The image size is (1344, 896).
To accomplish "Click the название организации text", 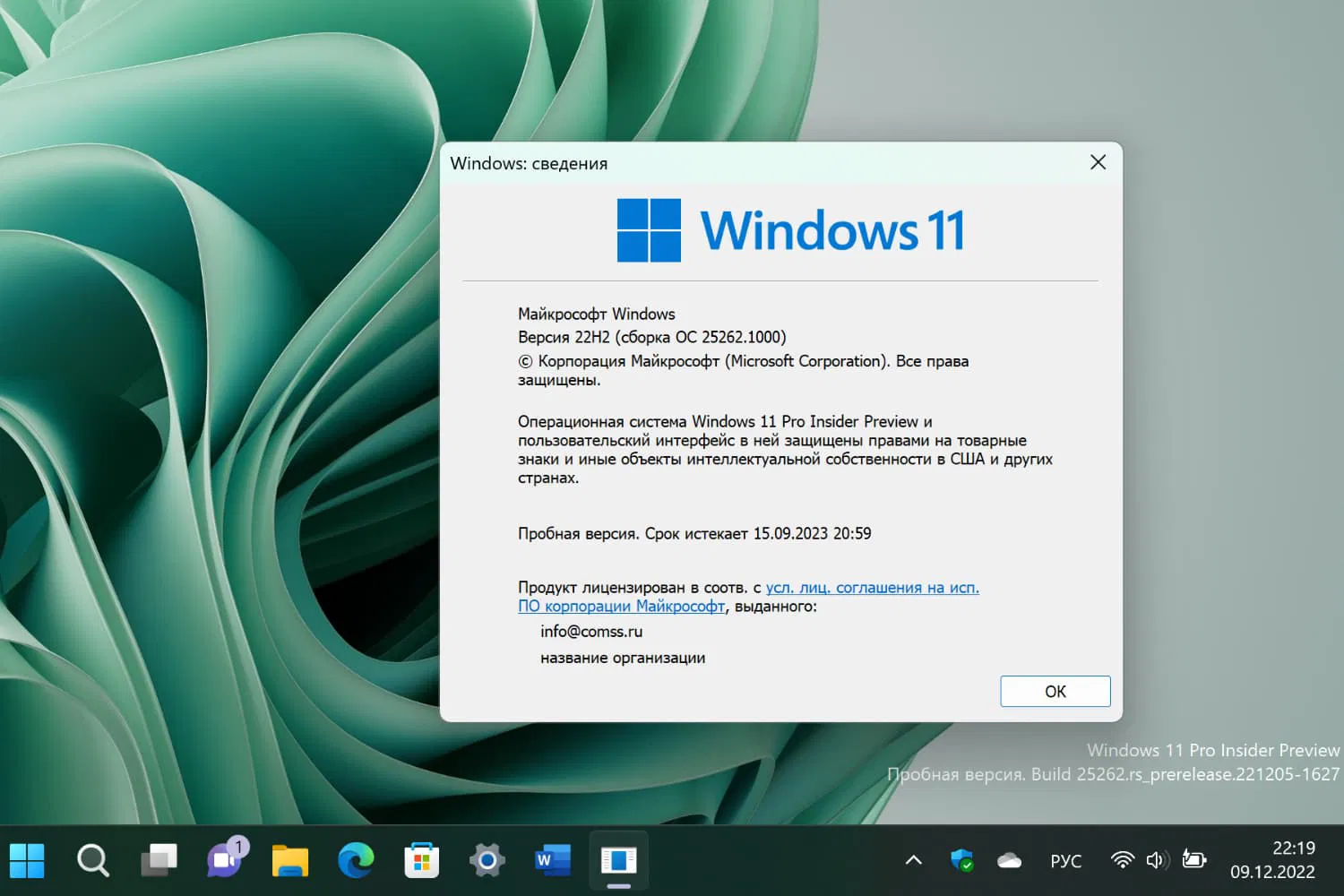I will (x=623, y=658).
